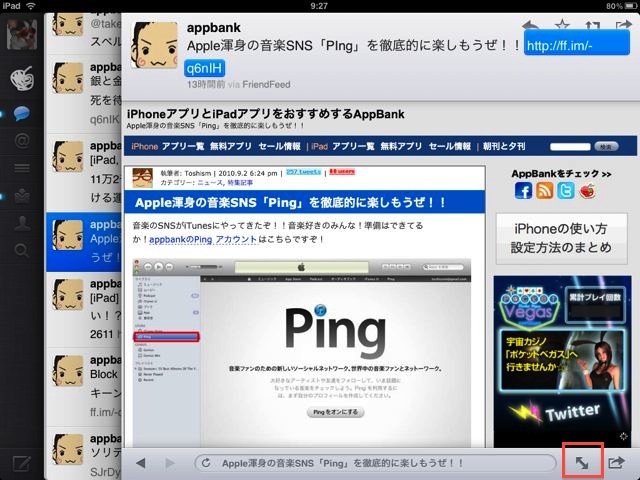Screen dimensions: 640x480
Task: Go forward in the web browser
Action: 170,463
